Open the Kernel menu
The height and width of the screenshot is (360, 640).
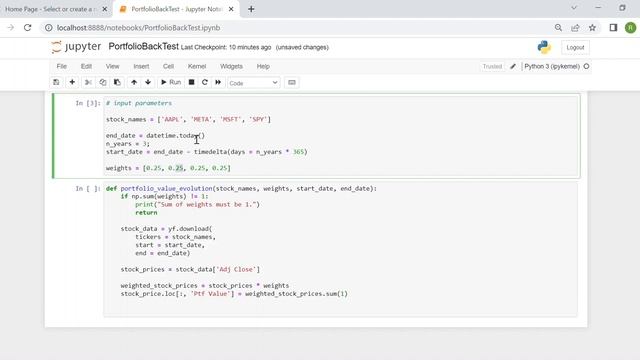tap(197, 66)
